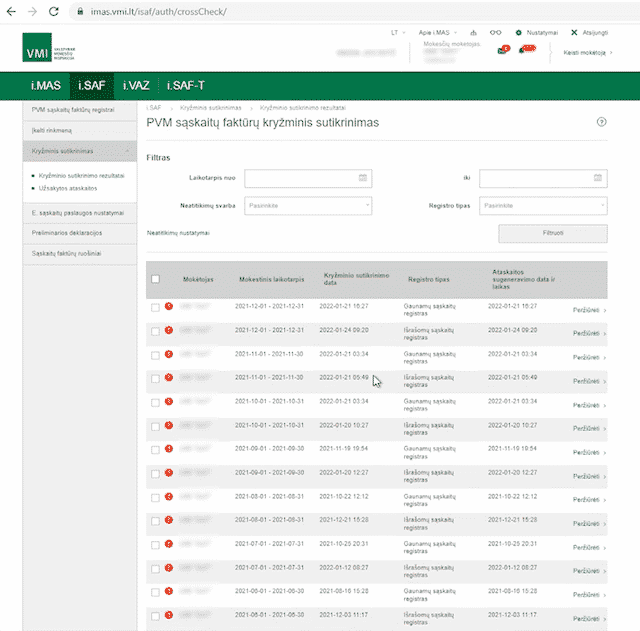This screenshot has width=640, height=631.
Task: Open the sitemap icon in top bar
Action: [x=473, y=33]
